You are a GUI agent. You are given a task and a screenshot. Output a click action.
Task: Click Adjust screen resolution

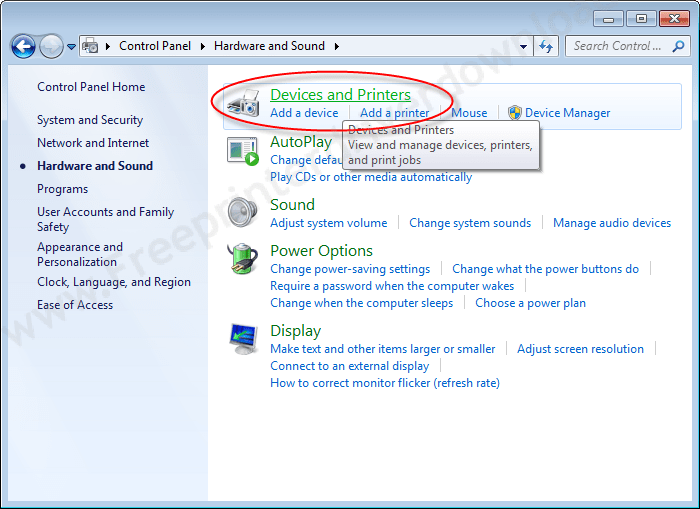tap(580, 349)
